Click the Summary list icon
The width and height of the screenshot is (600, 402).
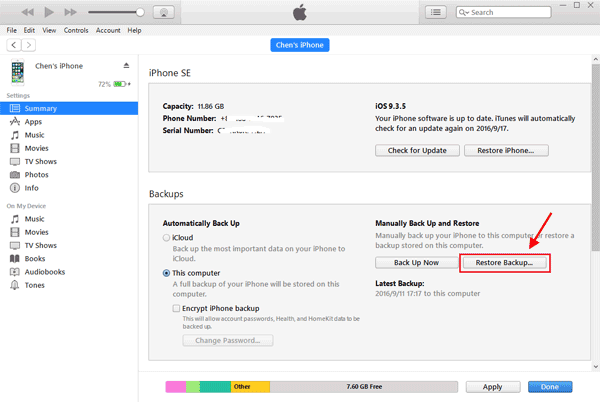coord(15,108)
